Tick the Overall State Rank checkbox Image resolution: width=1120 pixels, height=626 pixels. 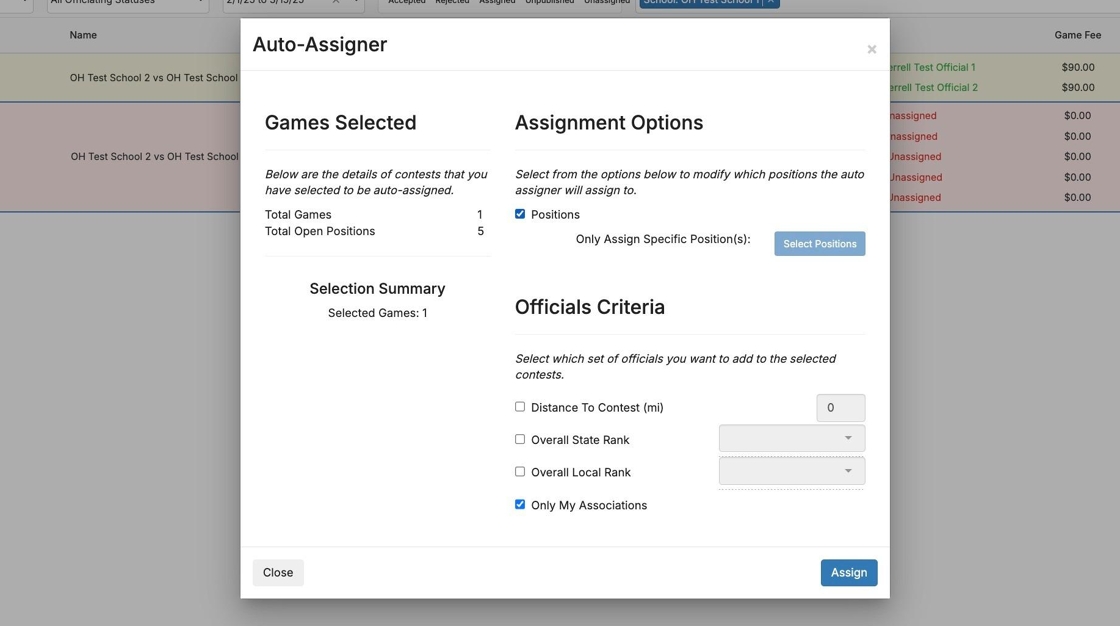pos(520,439)
